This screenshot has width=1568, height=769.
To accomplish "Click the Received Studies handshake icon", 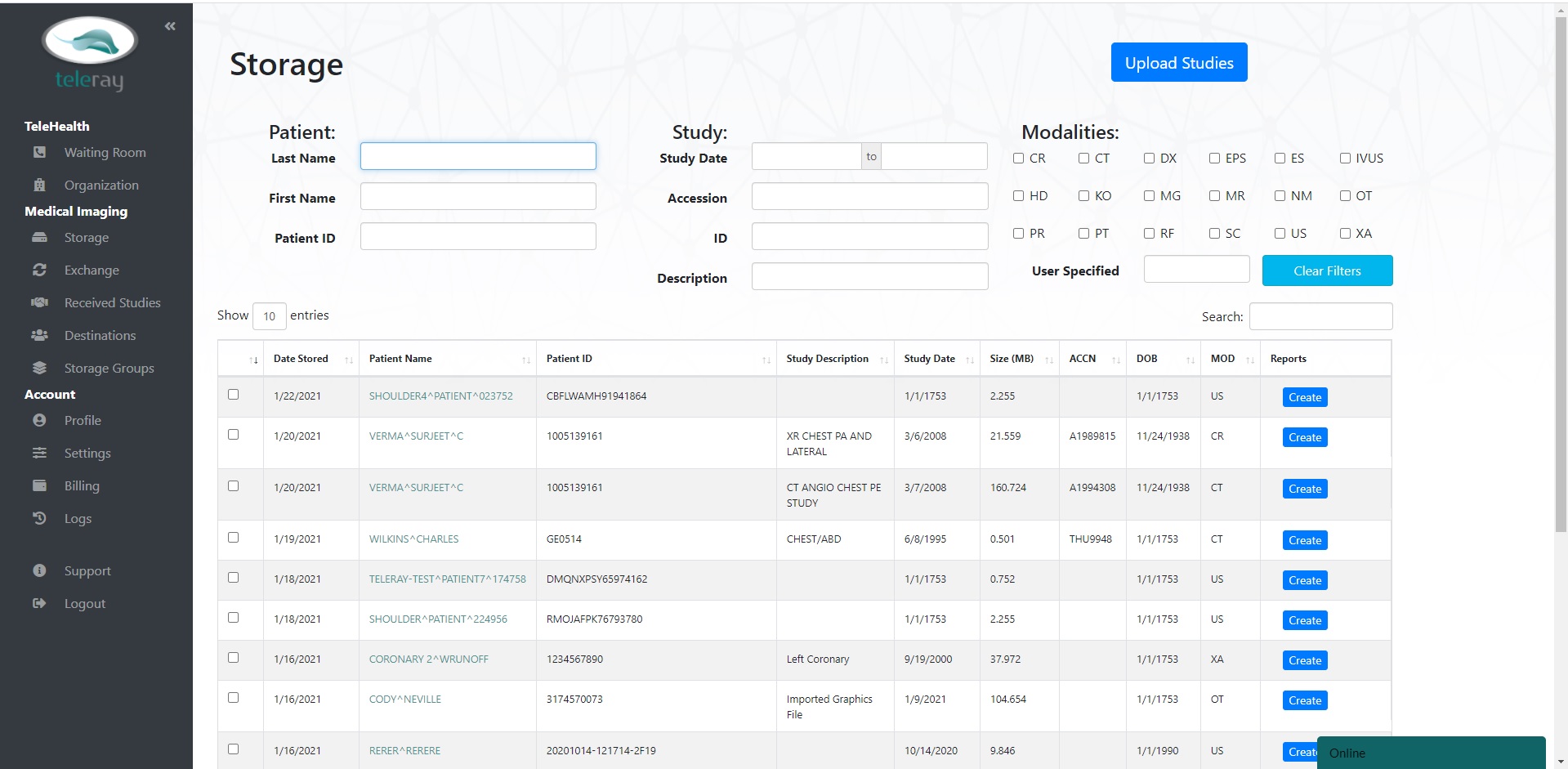I will pyautogui.click(x=39, y=302).
